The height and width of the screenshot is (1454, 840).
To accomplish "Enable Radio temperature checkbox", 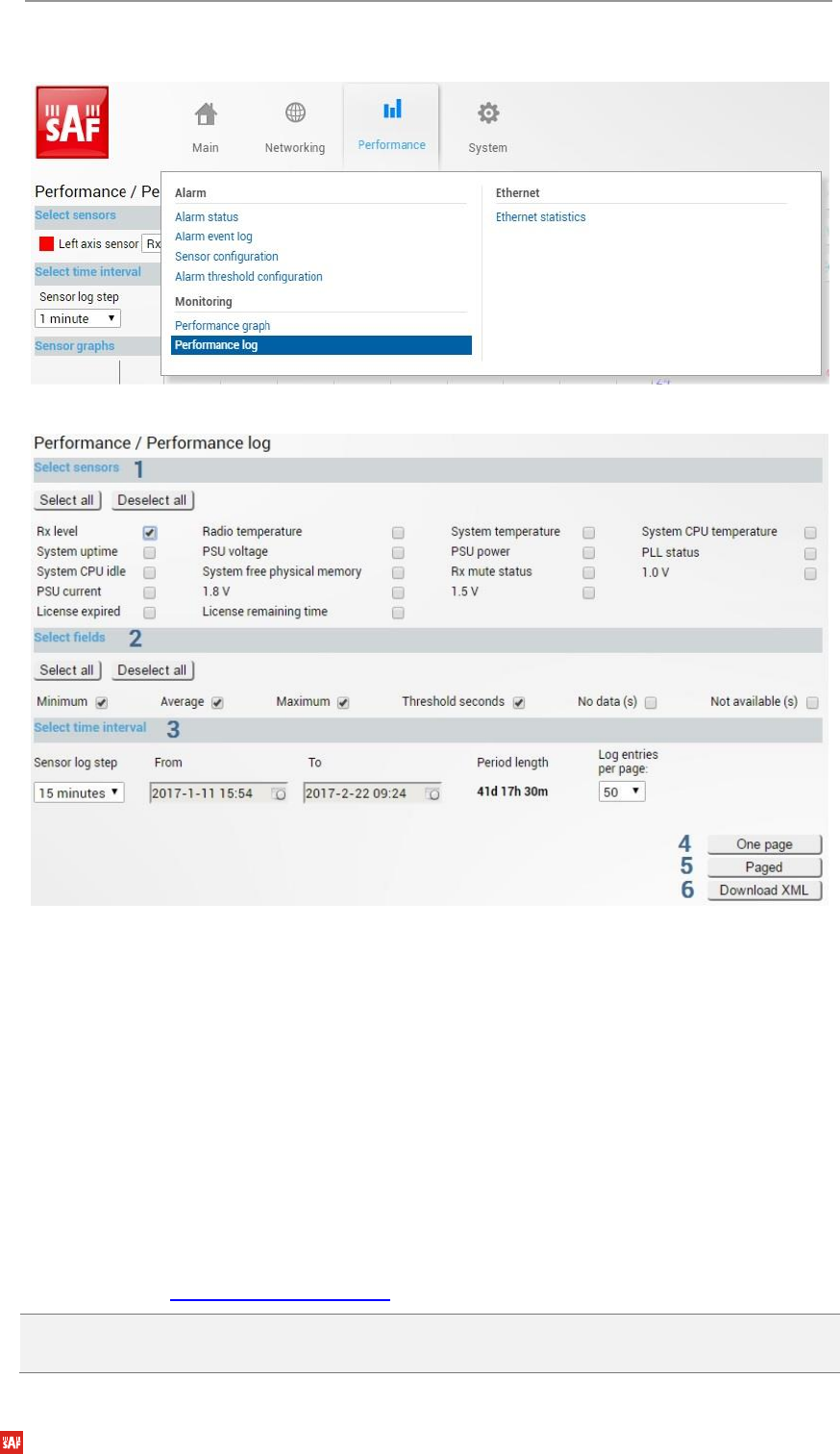I will point(398,533).
